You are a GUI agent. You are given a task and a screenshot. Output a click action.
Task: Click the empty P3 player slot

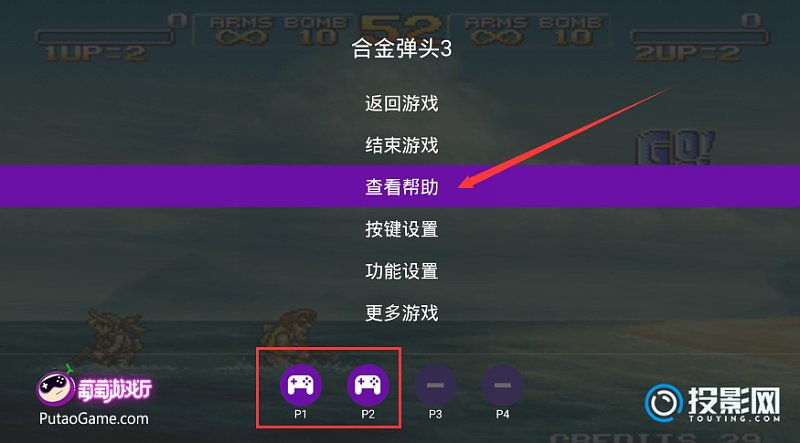[435, 385]
